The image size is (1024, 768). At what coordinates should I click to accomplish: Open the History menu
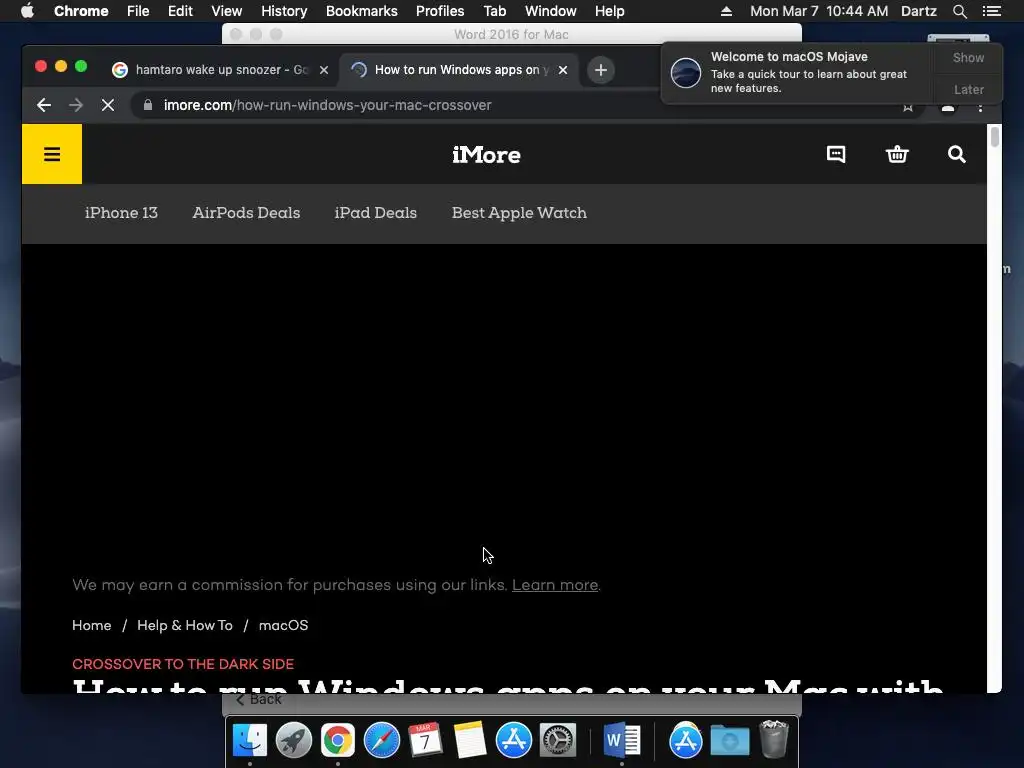284,11
